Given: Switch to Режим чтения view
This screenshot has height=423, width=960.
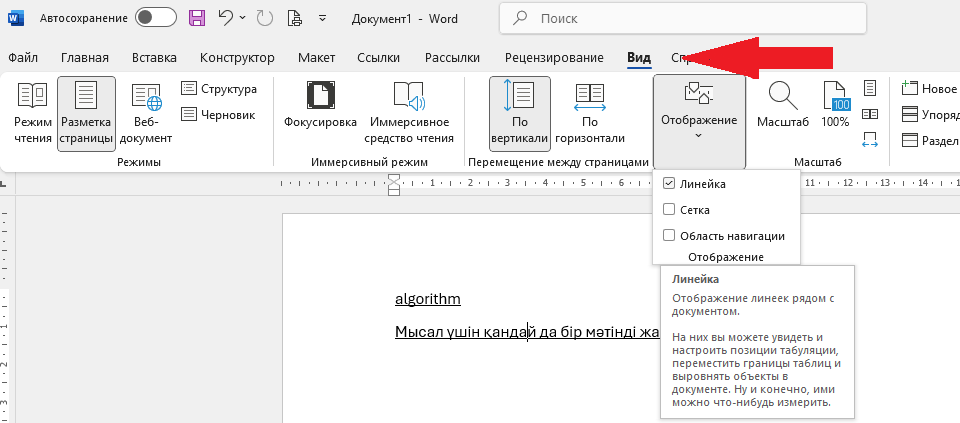Looking at the screenshot, I should [x=32, y=114].
